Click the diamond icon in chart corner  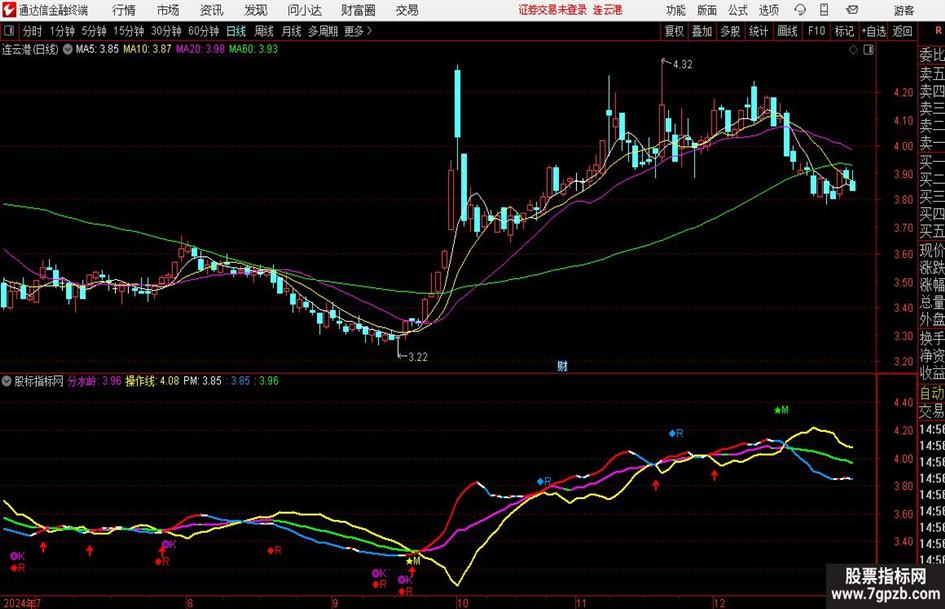(853, 50)
